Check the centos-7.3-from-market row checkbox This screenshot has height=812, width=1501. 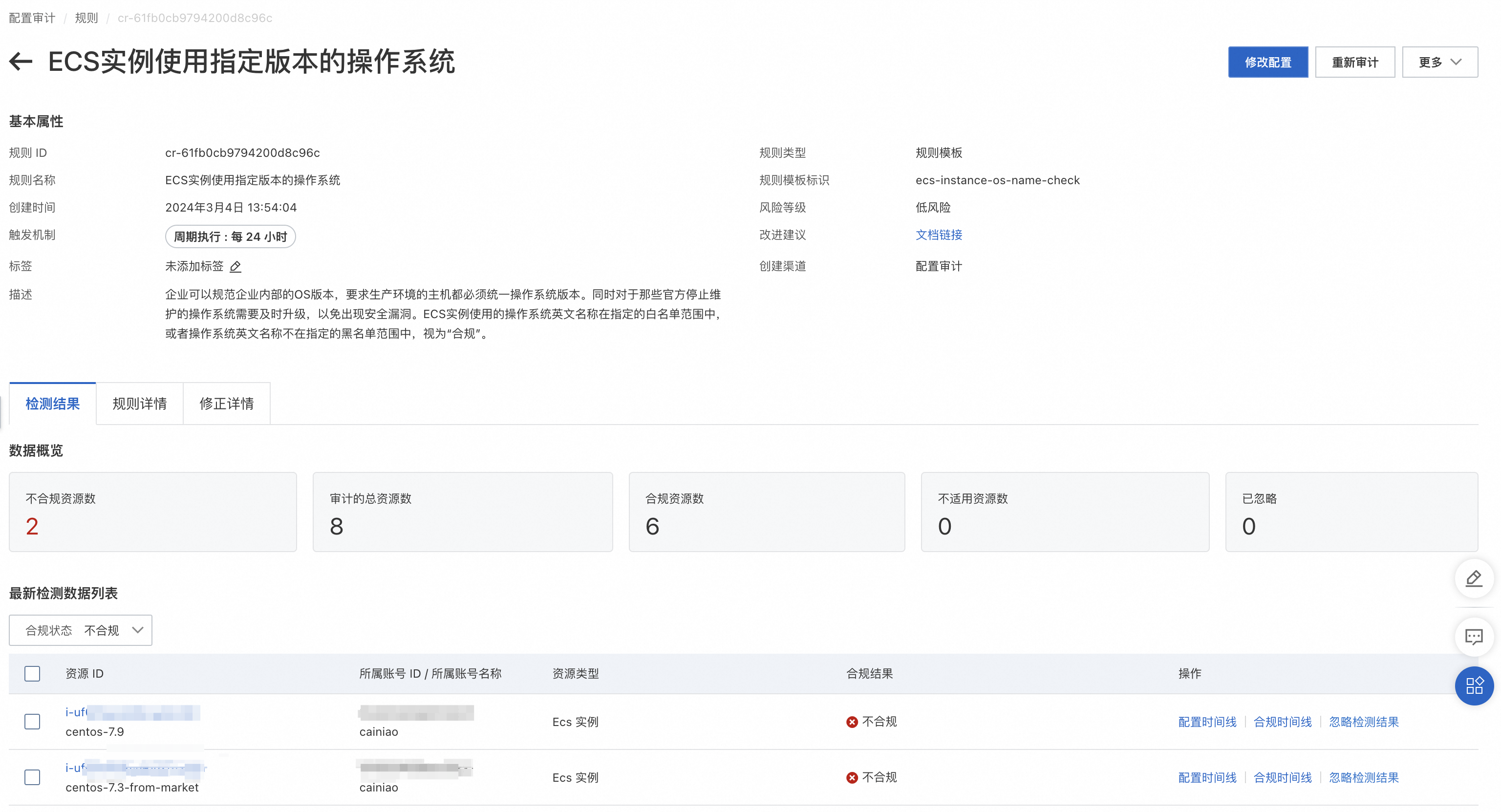click(x=33, y=778)
